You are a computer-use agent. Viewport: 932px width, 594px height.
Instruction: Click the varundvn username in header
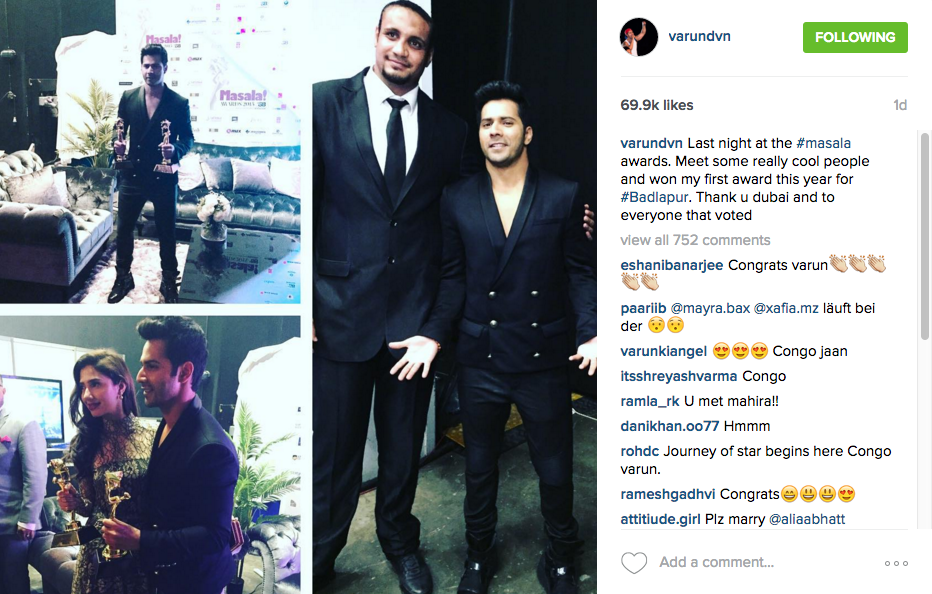699,36
